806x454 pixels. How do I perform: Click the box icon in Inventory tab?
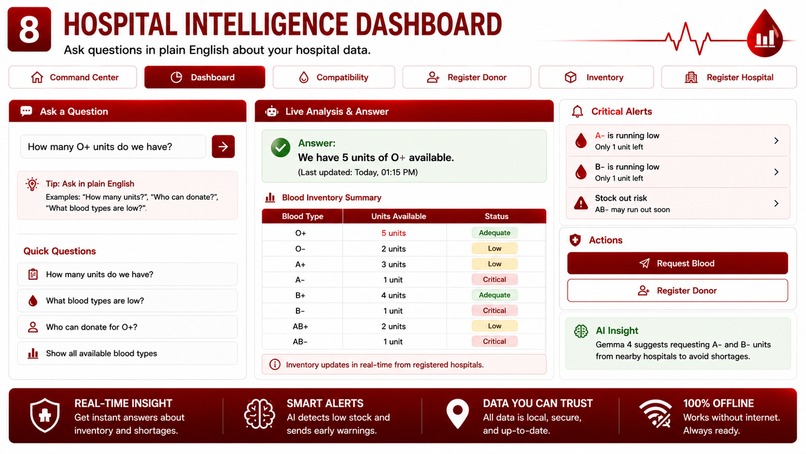[x=571, y=77]
